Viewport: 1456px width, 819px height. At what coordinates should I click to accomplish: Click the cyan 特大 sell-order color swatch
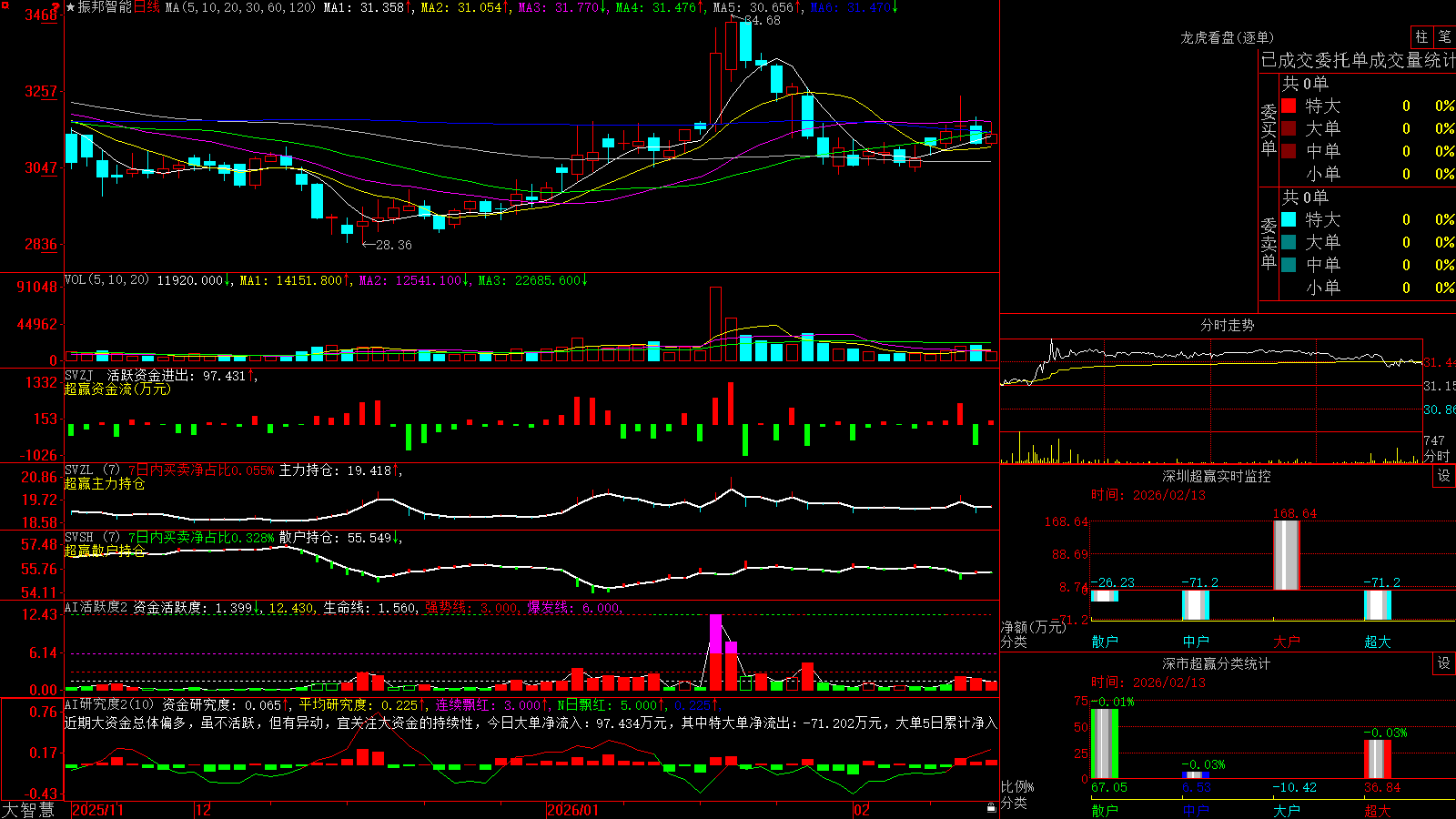tap(1289, 219)
